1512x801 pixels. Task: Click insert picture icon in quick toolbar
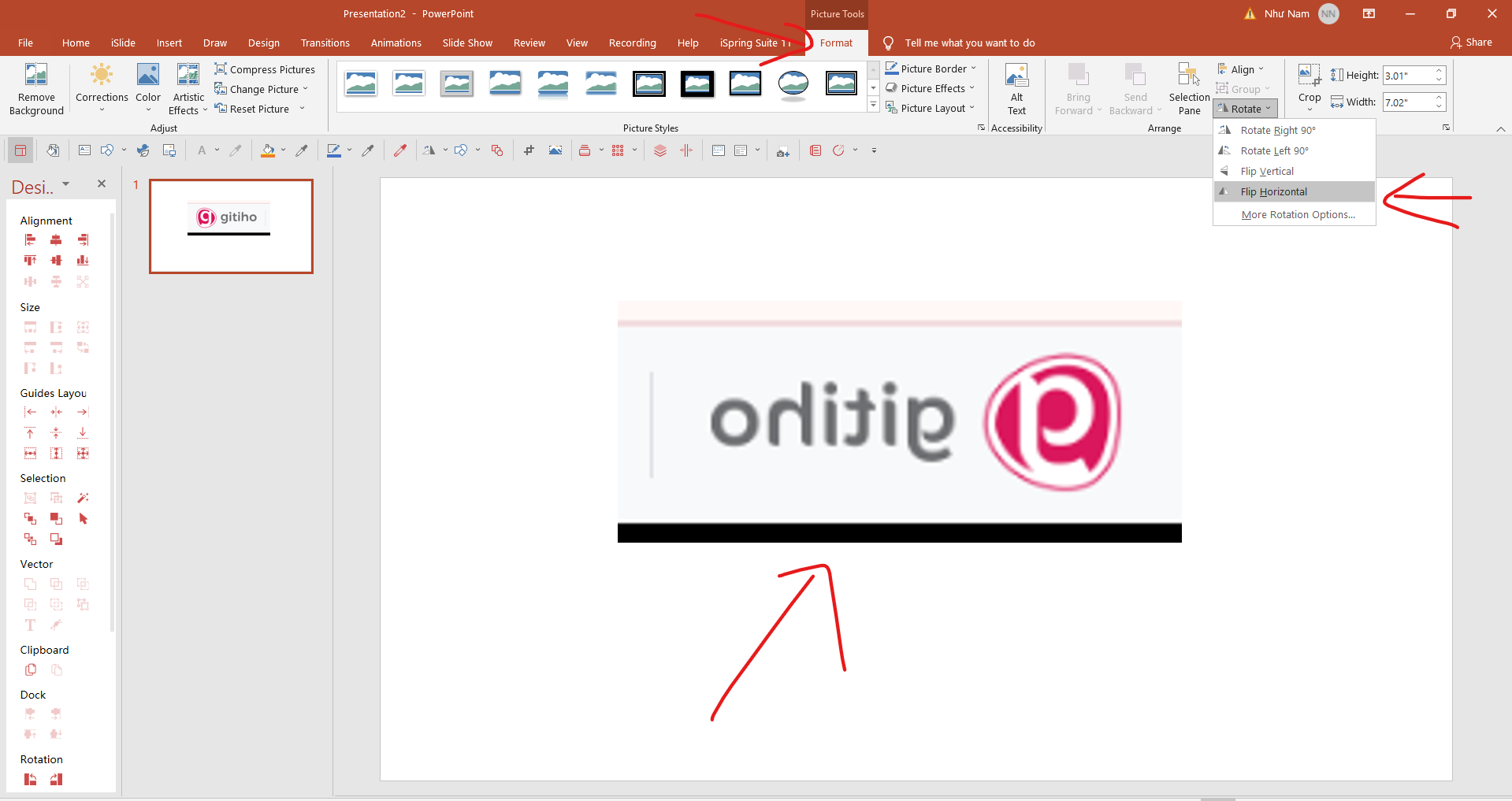[x=555, y=150]
